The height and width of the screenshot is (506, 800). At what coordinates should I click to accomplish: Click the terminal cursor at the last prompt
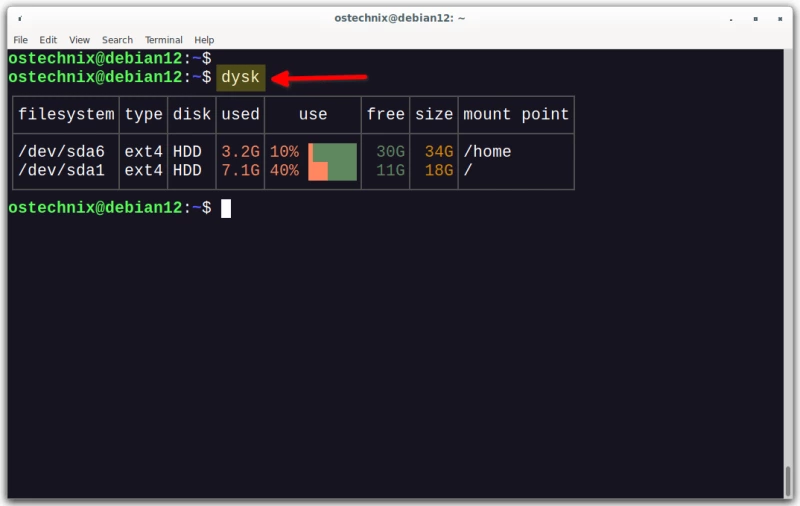(x=226, y=208)
